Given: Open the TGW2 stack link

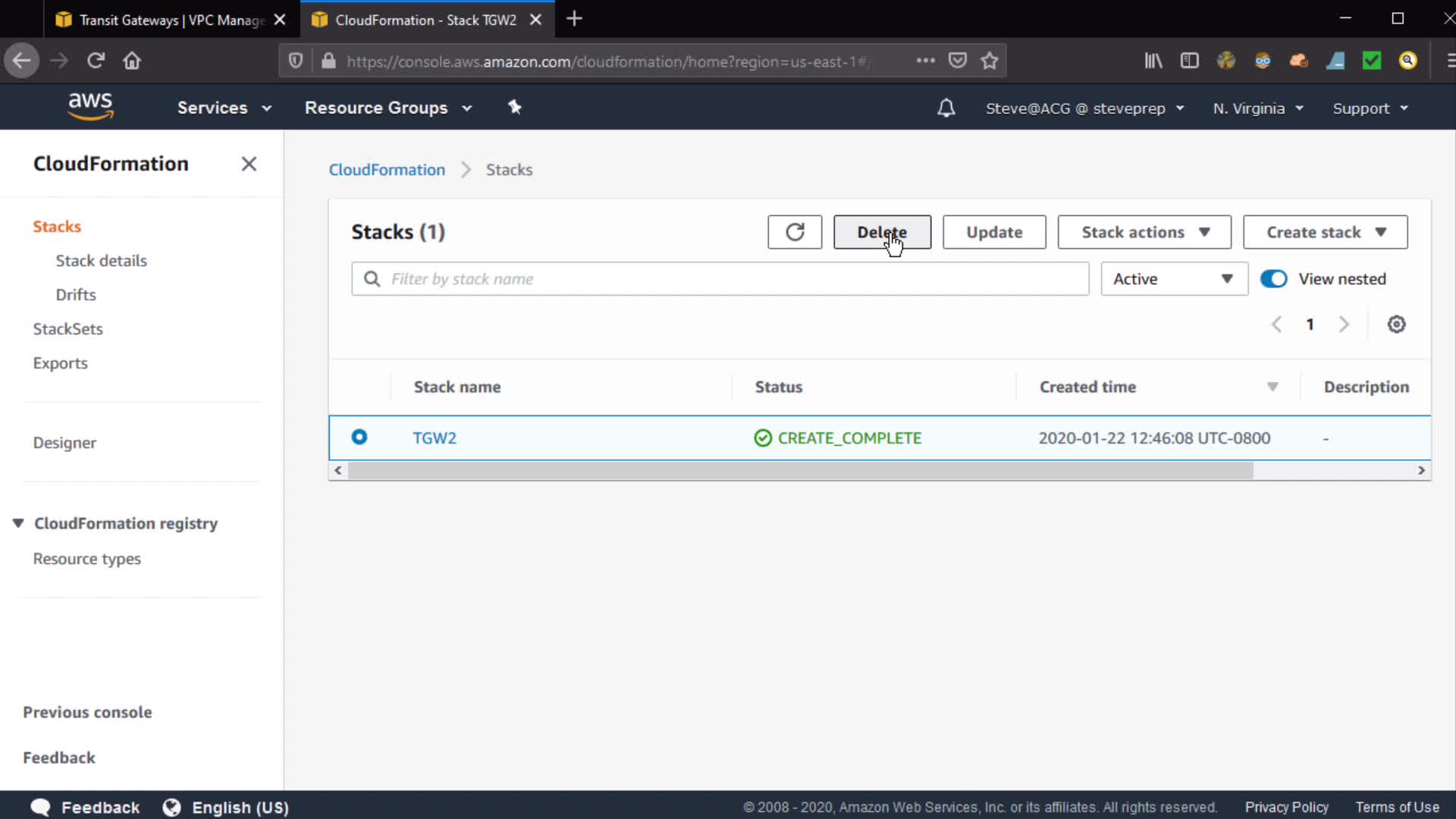Looking at the screenshot, I should 435,438.
